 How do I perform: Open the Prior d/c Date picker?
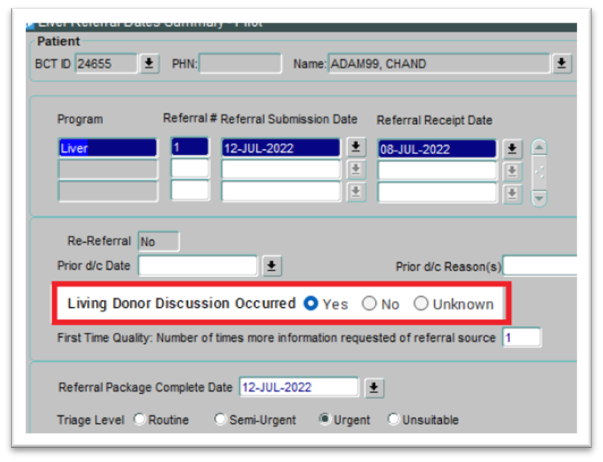(x=272, y=266)
